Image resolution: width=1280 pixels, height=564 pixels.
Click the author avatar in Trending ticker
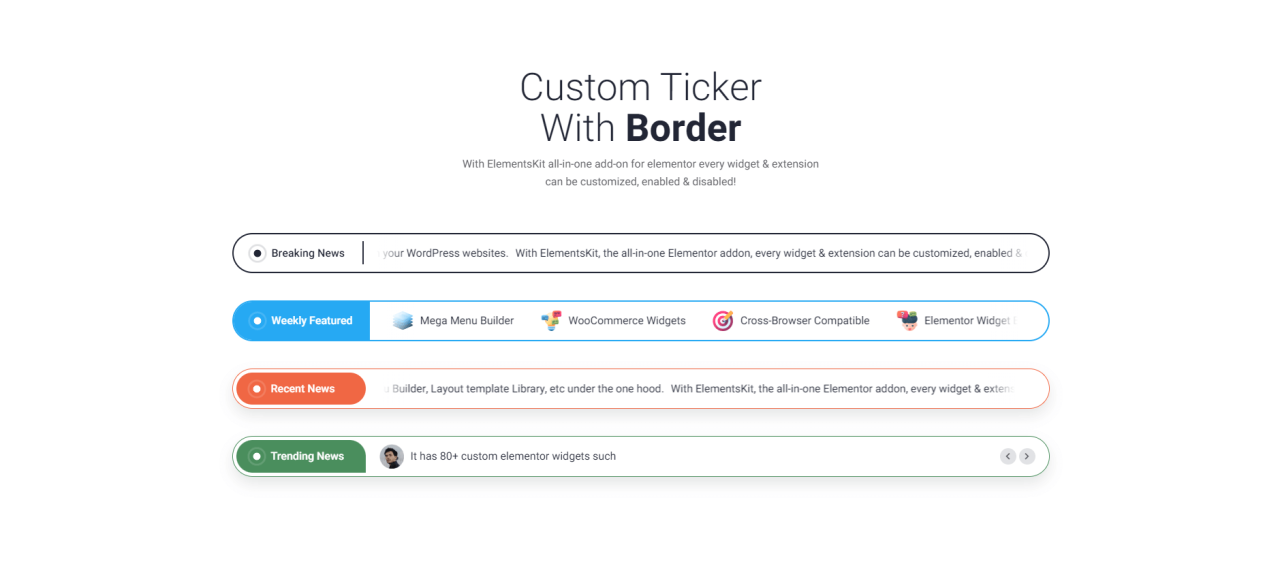(392, 456)
